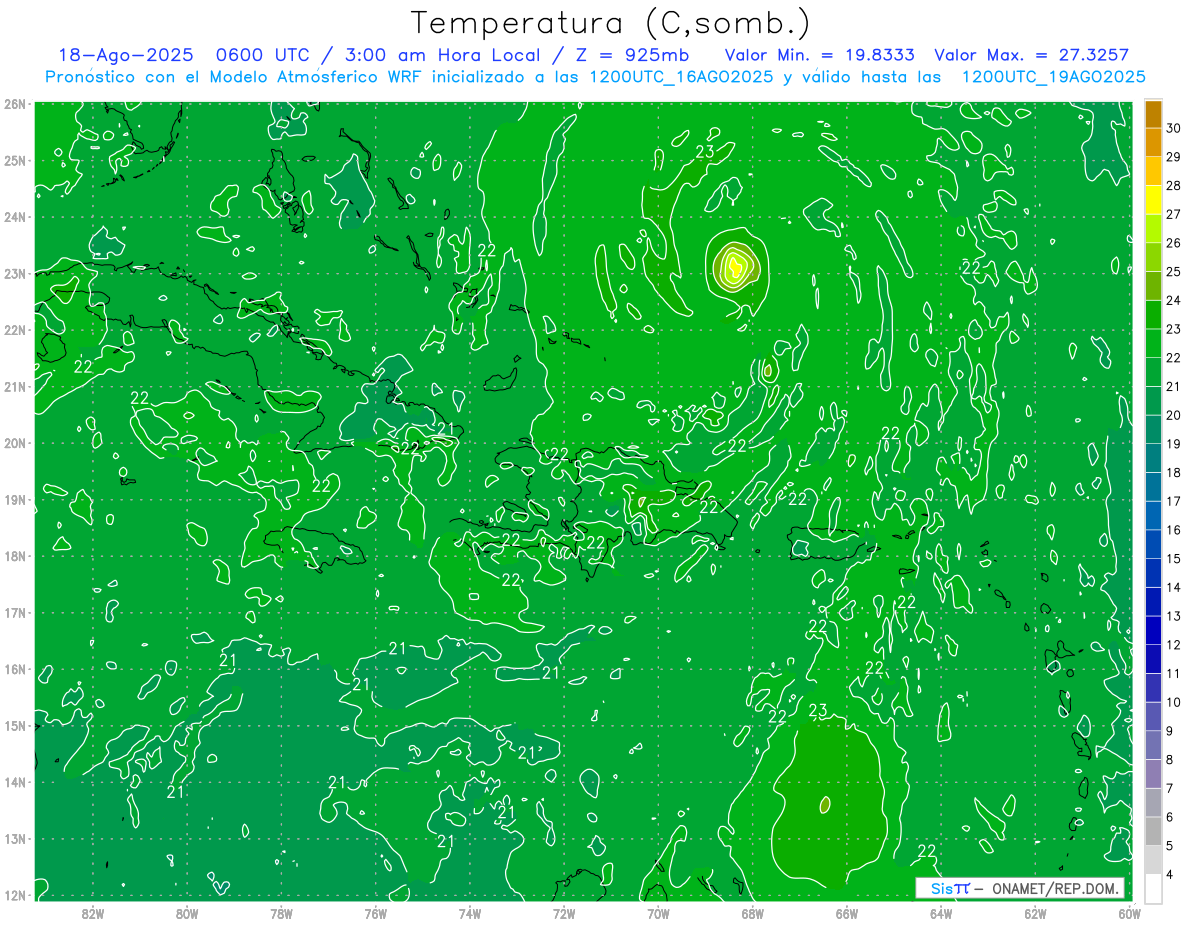Click the "Valor Max. = 27.3257" readout
Screen dimensions: 1200x927
1031,56
